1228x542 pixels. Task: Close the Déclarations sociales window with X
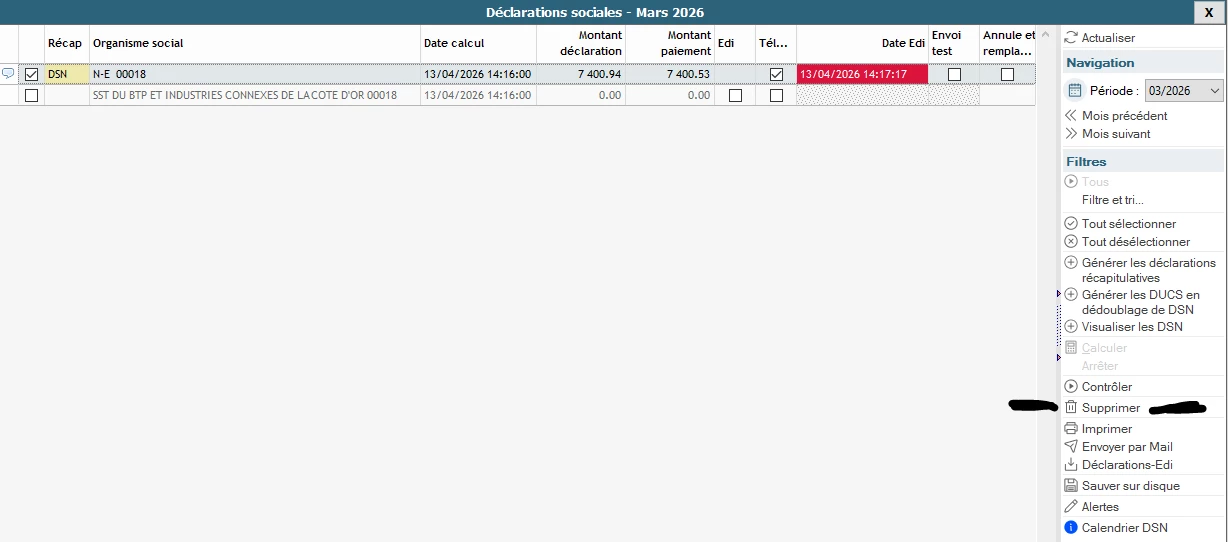1208,12
